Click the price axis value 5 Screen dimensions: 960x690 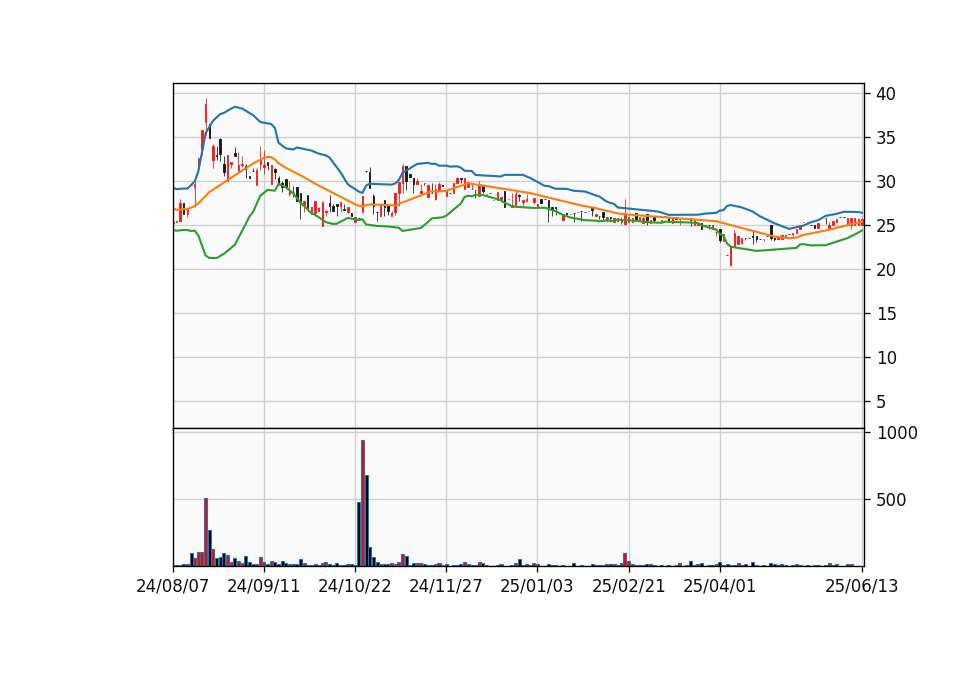pos(881,402)
